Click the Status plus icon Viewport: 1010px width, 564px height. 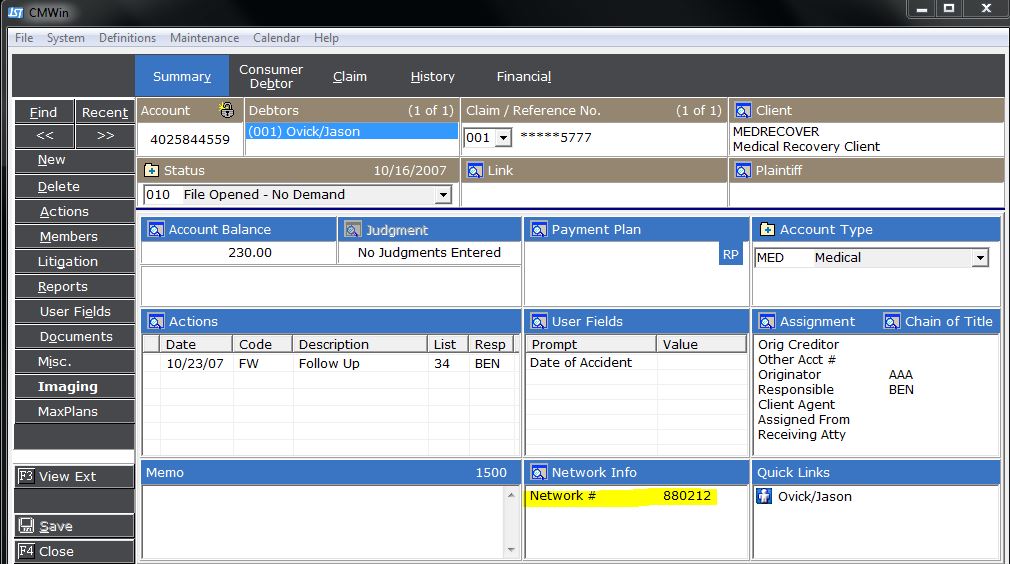[x=151, y=171]
